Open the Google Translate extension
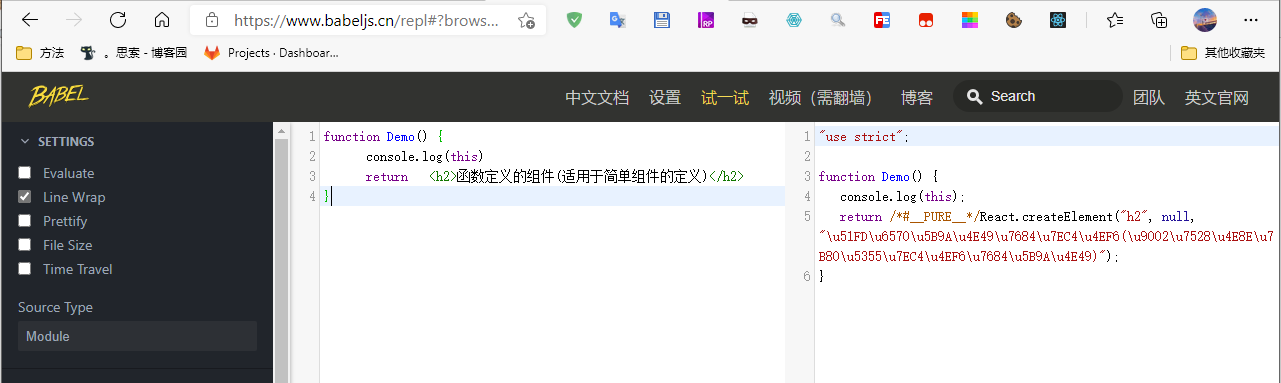 point(618,20)
